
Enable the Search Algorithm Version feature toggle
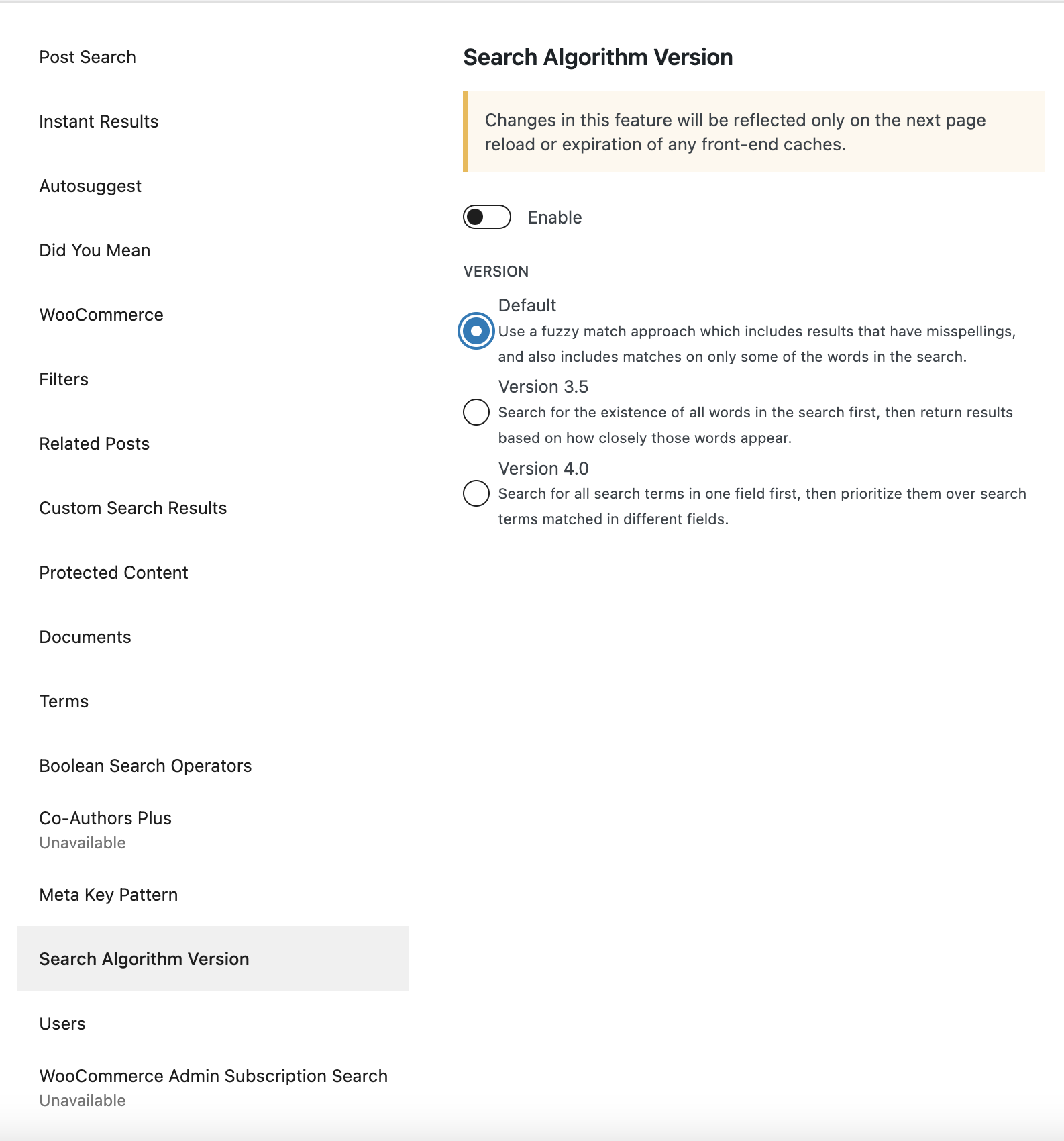coord(486,217)
